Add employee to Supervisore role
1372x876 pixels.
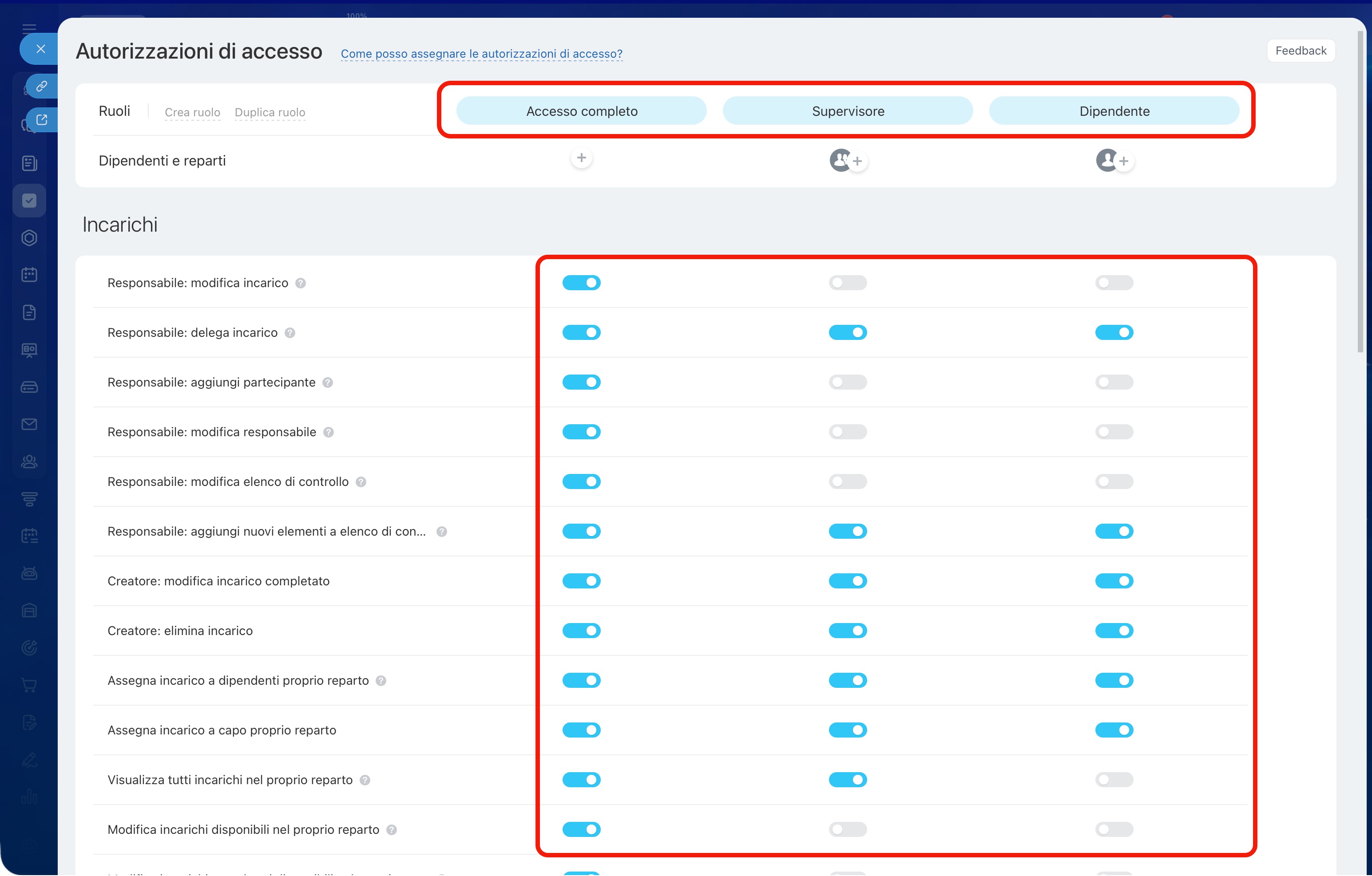pos(857,161)
